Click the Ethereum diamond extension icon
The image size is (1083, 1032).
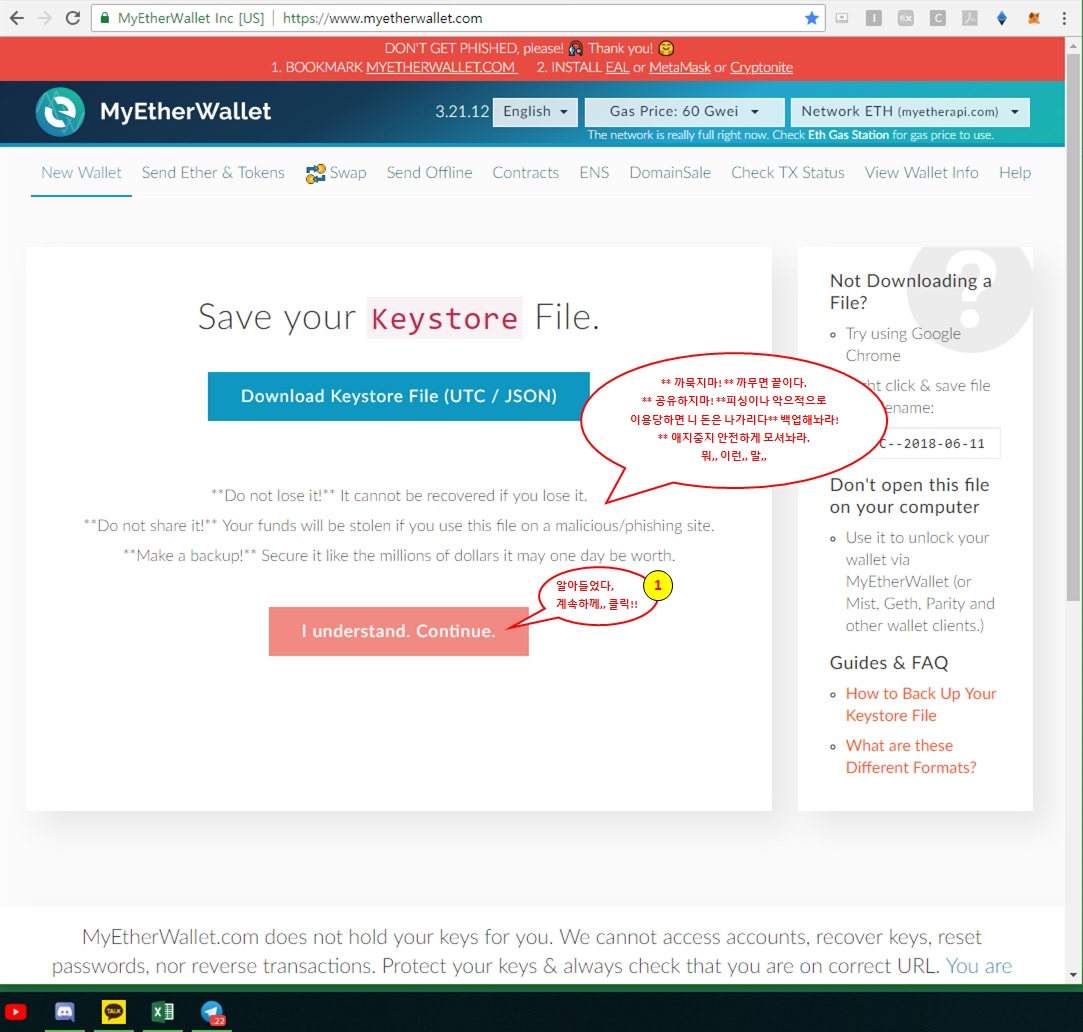point(1001,19)
